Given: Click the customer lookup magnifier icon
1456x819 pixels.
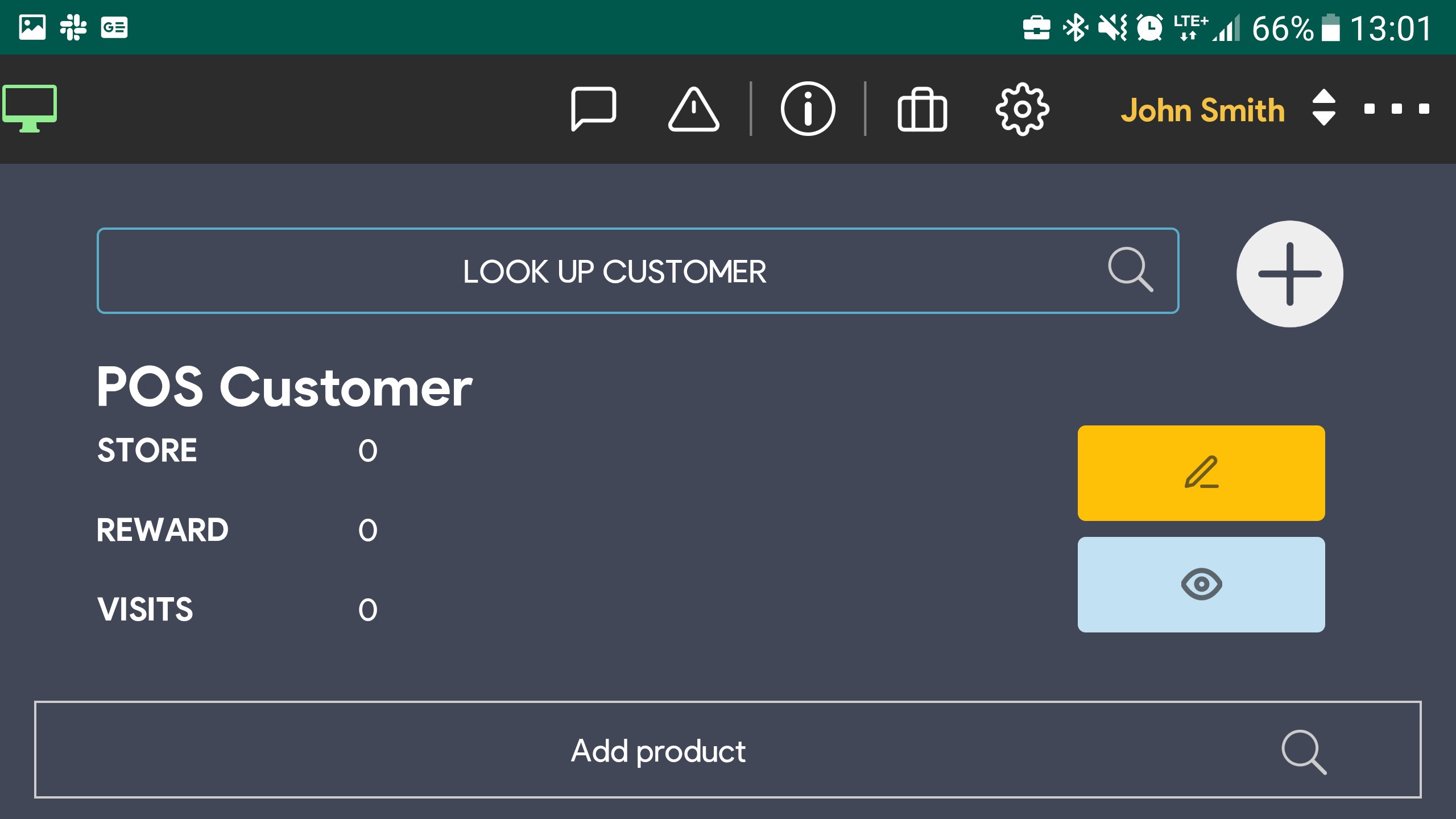Looking at the screenshot, I should click(1130, 270).
